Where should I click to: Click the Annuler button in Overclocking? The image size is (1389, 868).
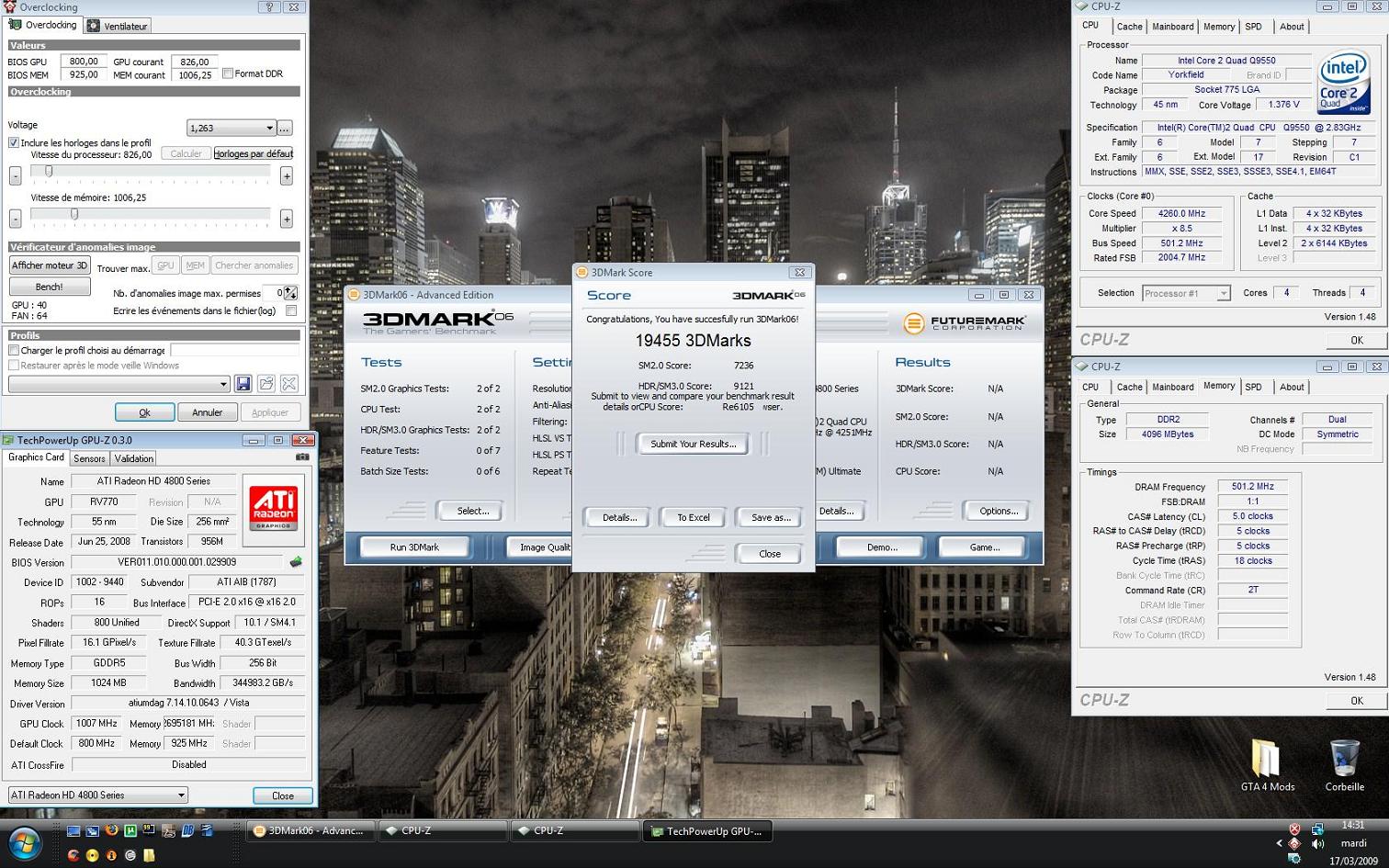207,412
